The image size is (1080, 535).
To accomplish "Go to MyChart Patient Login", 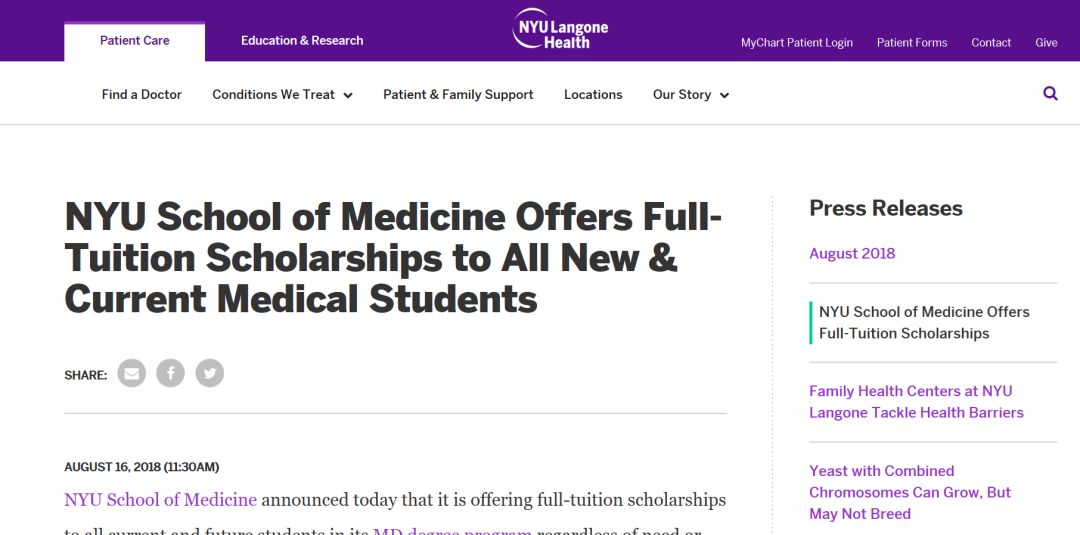I will [x=797, y=43].
